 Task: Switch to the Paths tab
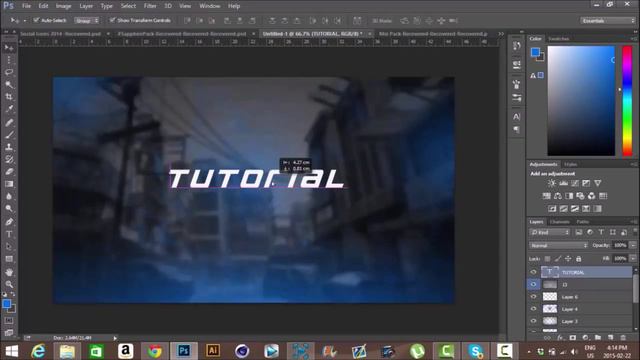pyautogui.click(x=582, y=222)
